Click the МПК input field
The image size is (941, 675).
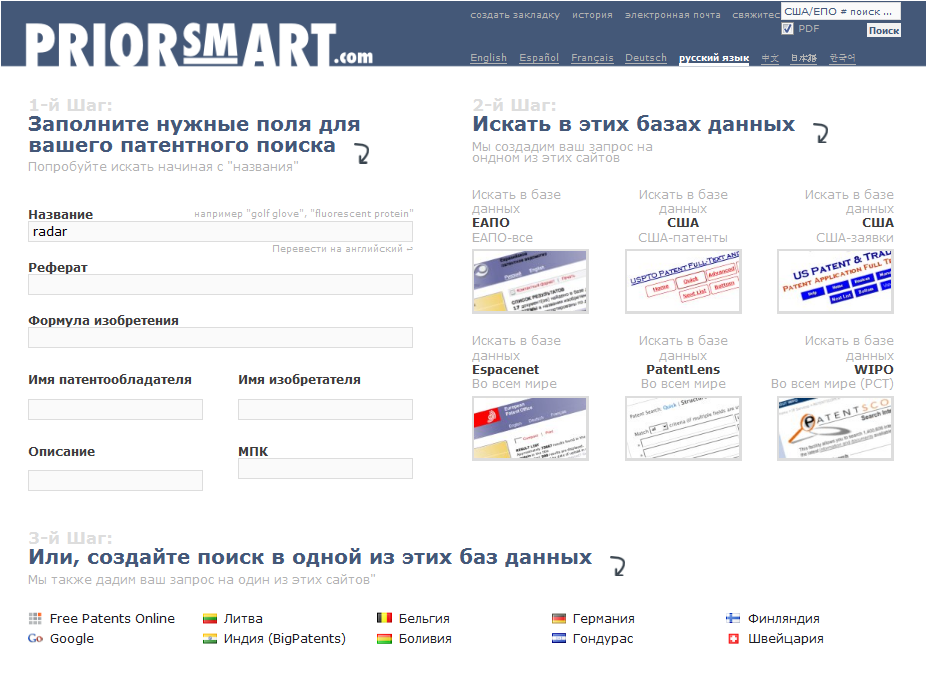click(x=325, y=469)
